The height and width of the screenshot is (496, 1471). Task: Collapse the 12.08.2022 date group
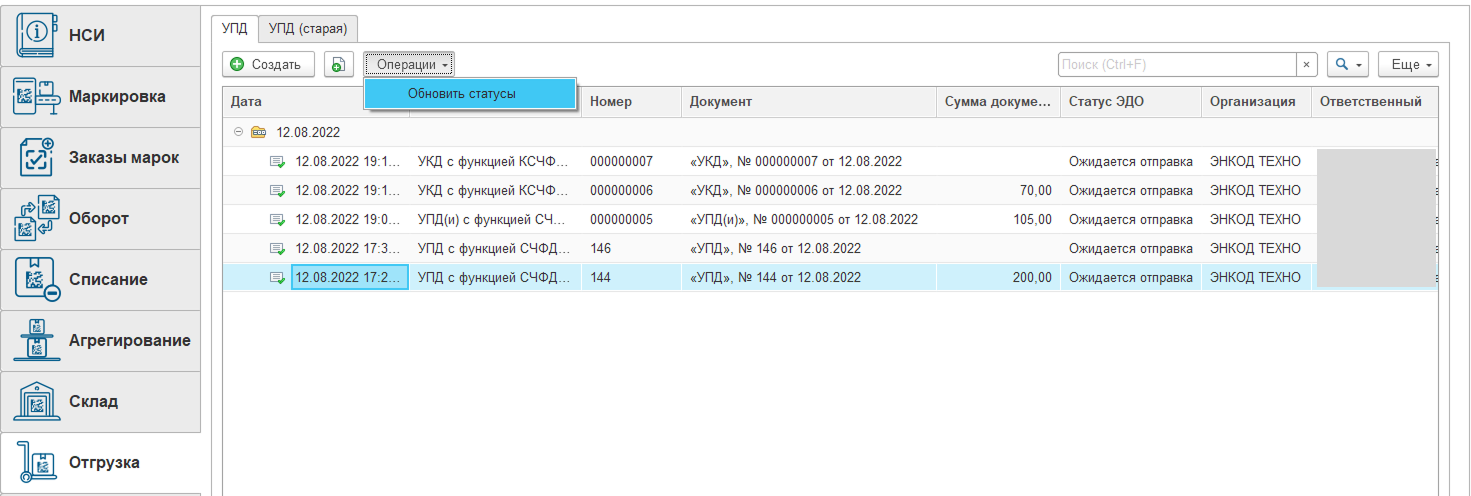pos(238,131)
